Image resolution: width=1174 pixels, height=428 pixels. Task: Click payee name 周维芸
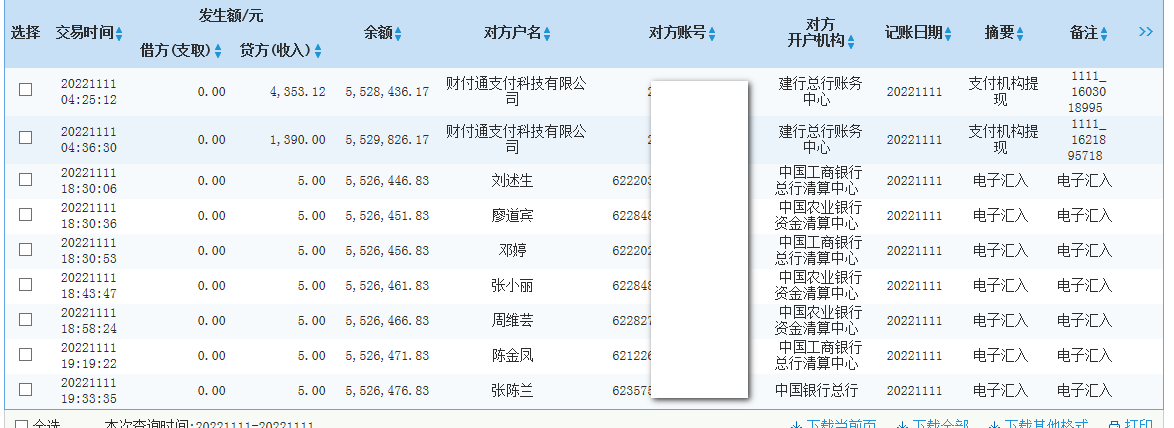tap(512, 320)
